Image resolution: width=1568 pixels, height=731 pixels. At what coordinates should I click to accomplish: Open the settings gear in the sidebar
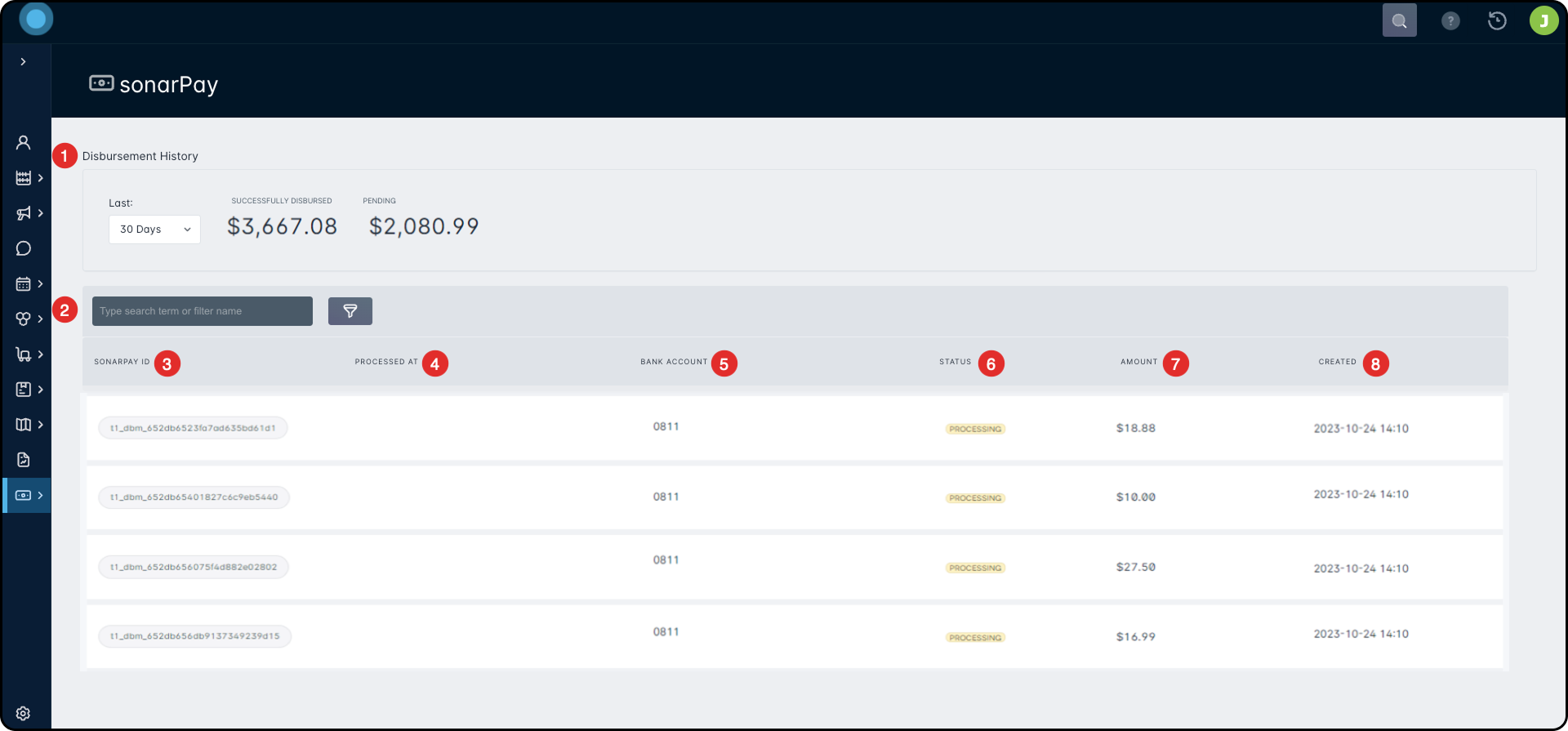(x=24, y=713)
